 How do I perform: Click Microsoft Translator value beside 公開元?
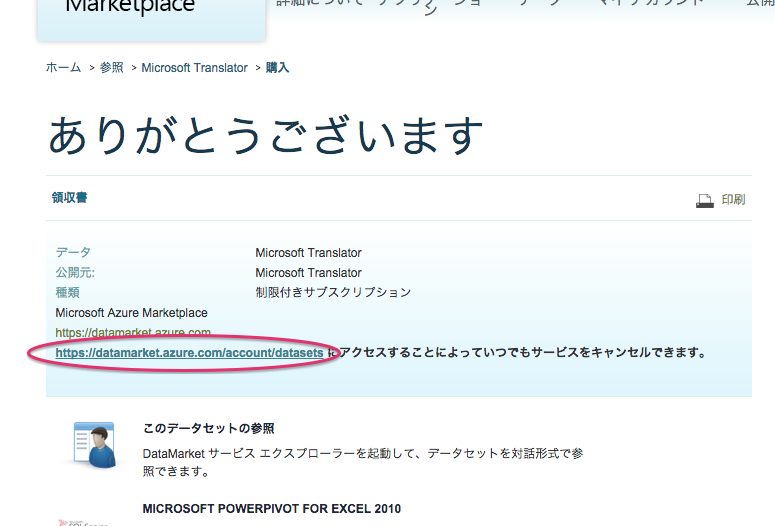(308, 272)
